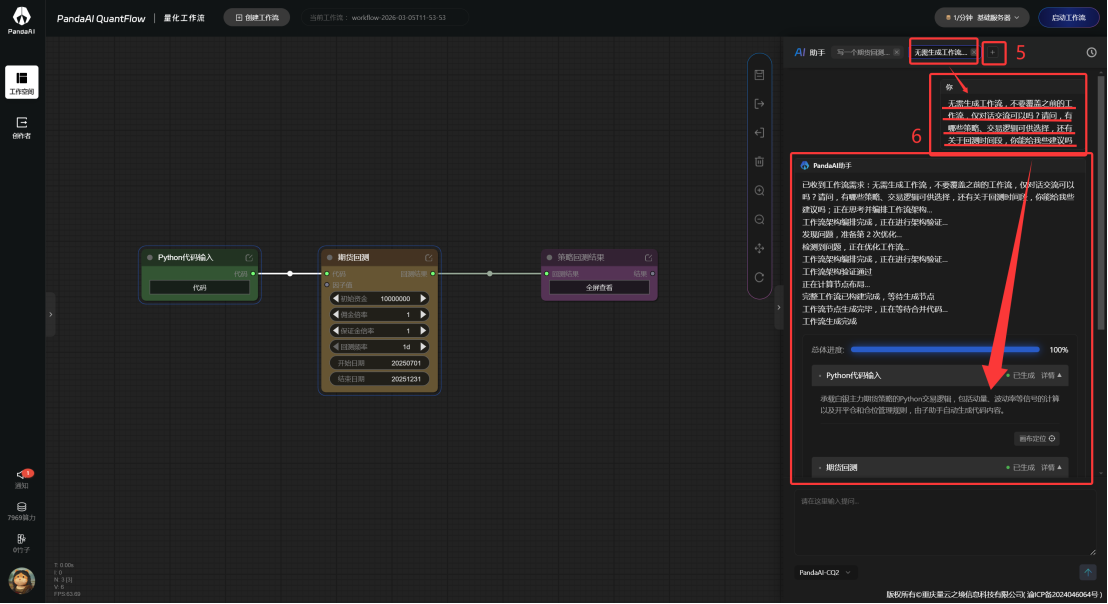Click the 0竹子 bamboo balance icon
The height and width of the screenshot is (604, 1108).
[x=21, y=543]
